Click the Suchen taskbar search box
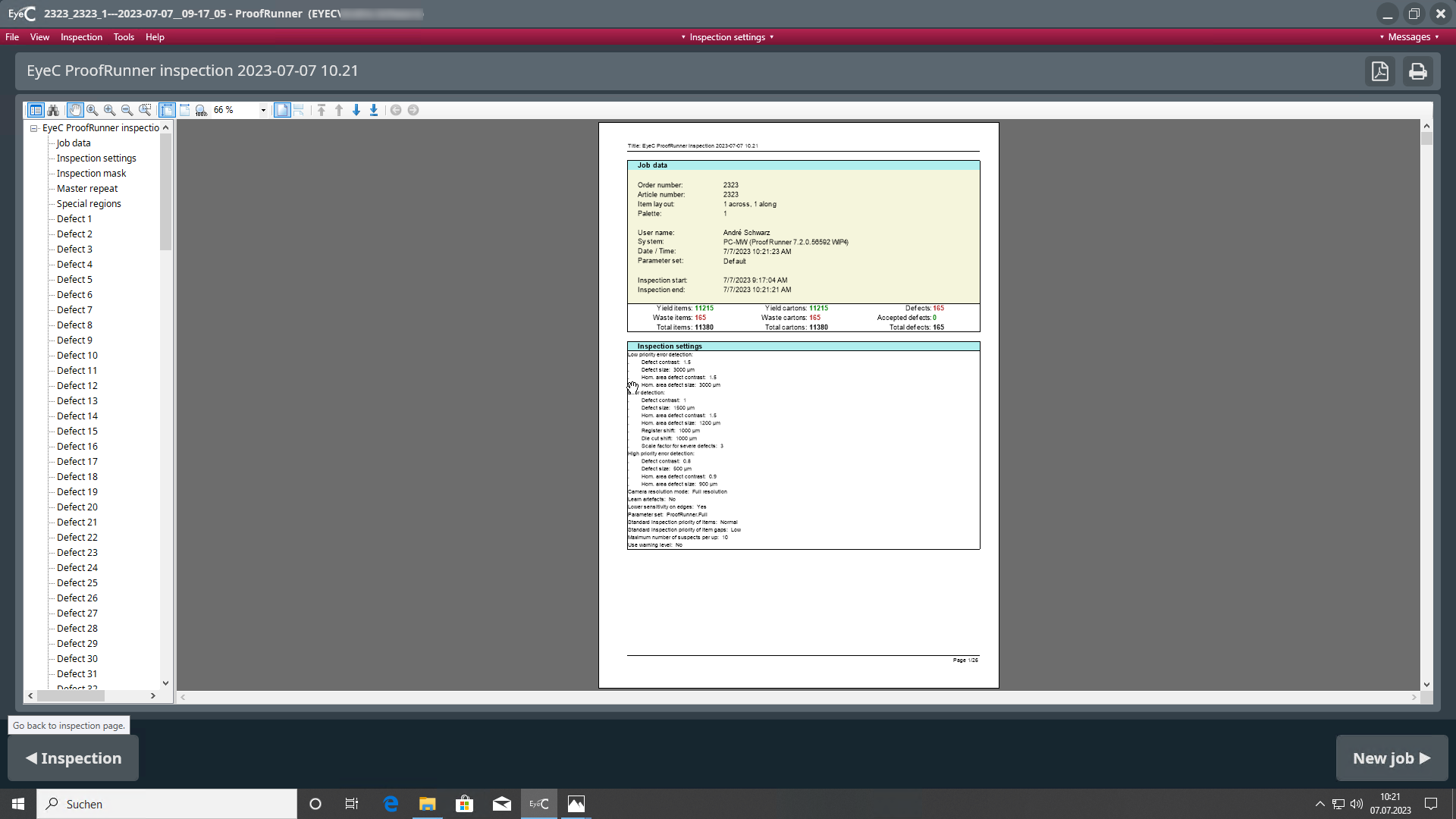Image resolution: width=1456 pixels, height=819 pixels. point(167,804)
